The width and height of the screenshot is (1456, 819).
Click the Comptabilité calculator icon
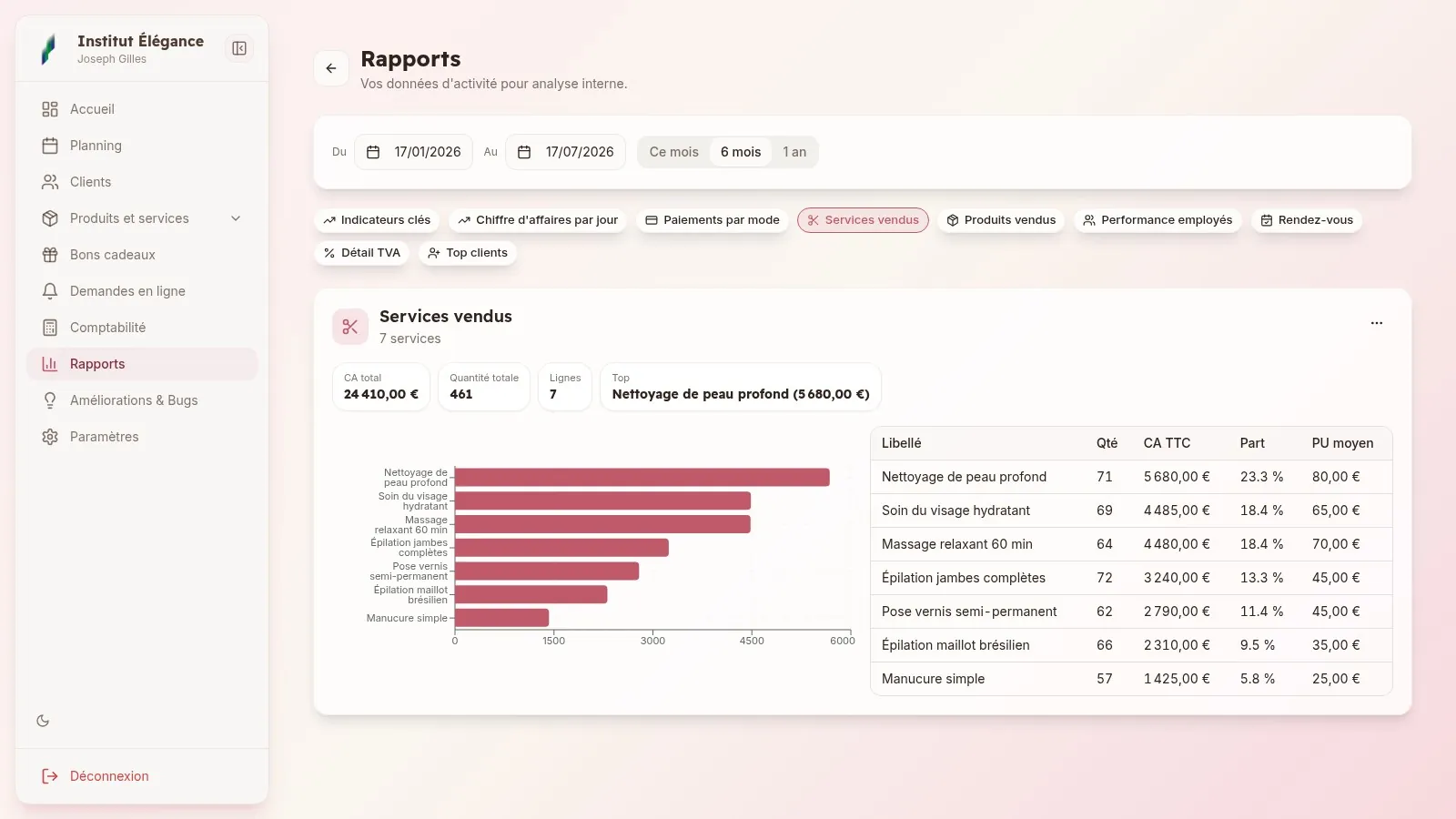point(50,328)
